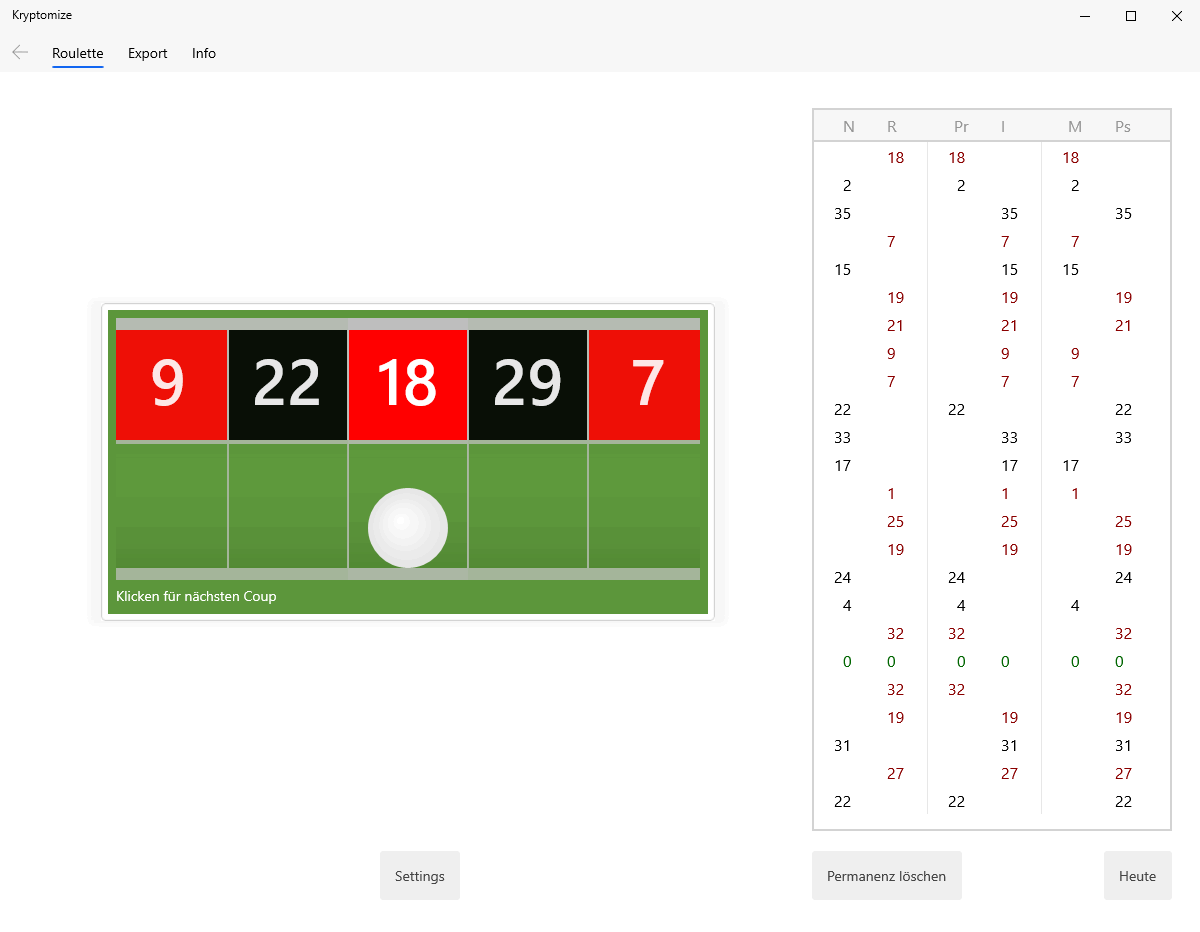
Task: Maximize the Kryptomize window
Action: click(x=1131, y=16)
